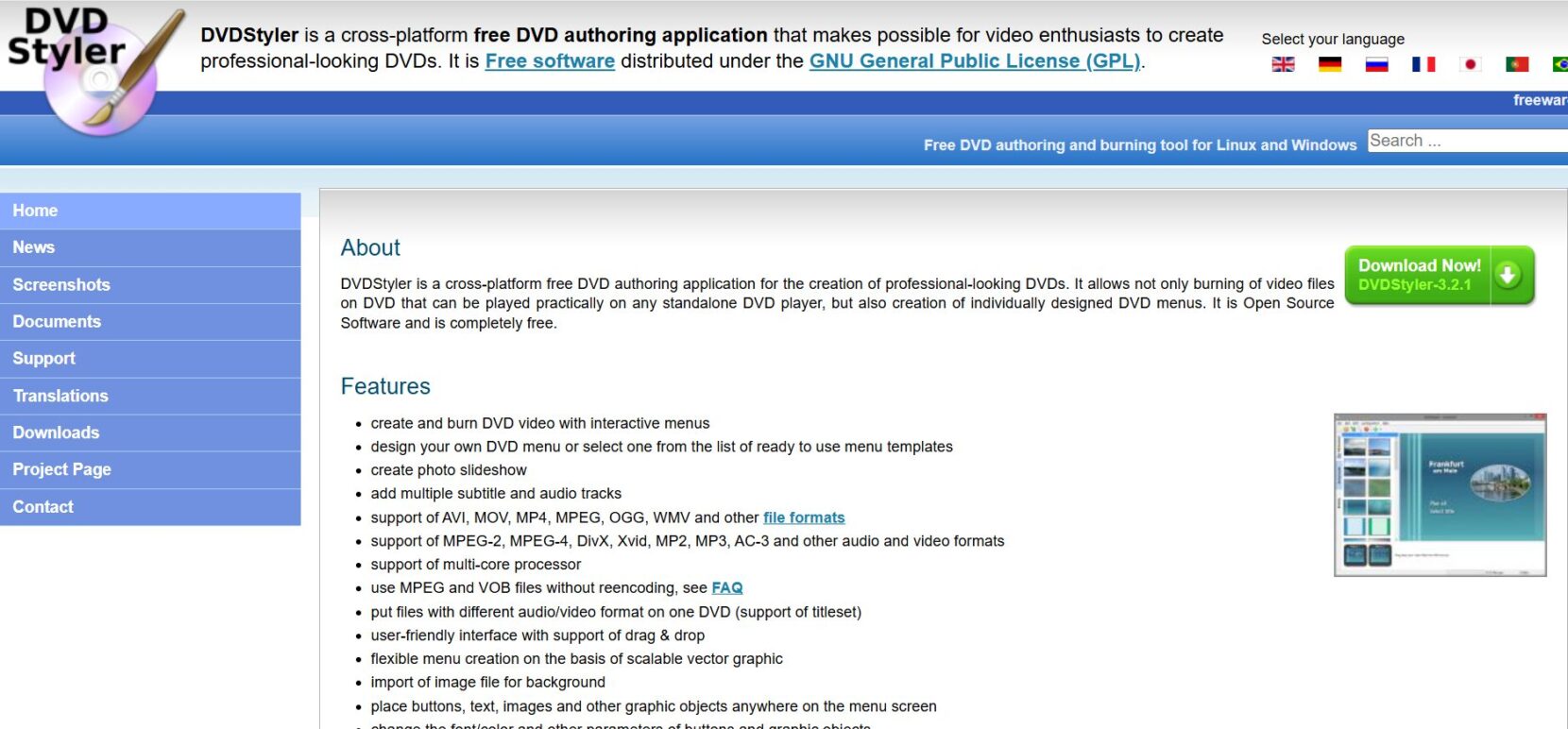The height and width of the screenshot is (729, 1568).
Task: Open the News menu item
Action: pyautogui.click(x=150, y=247)
